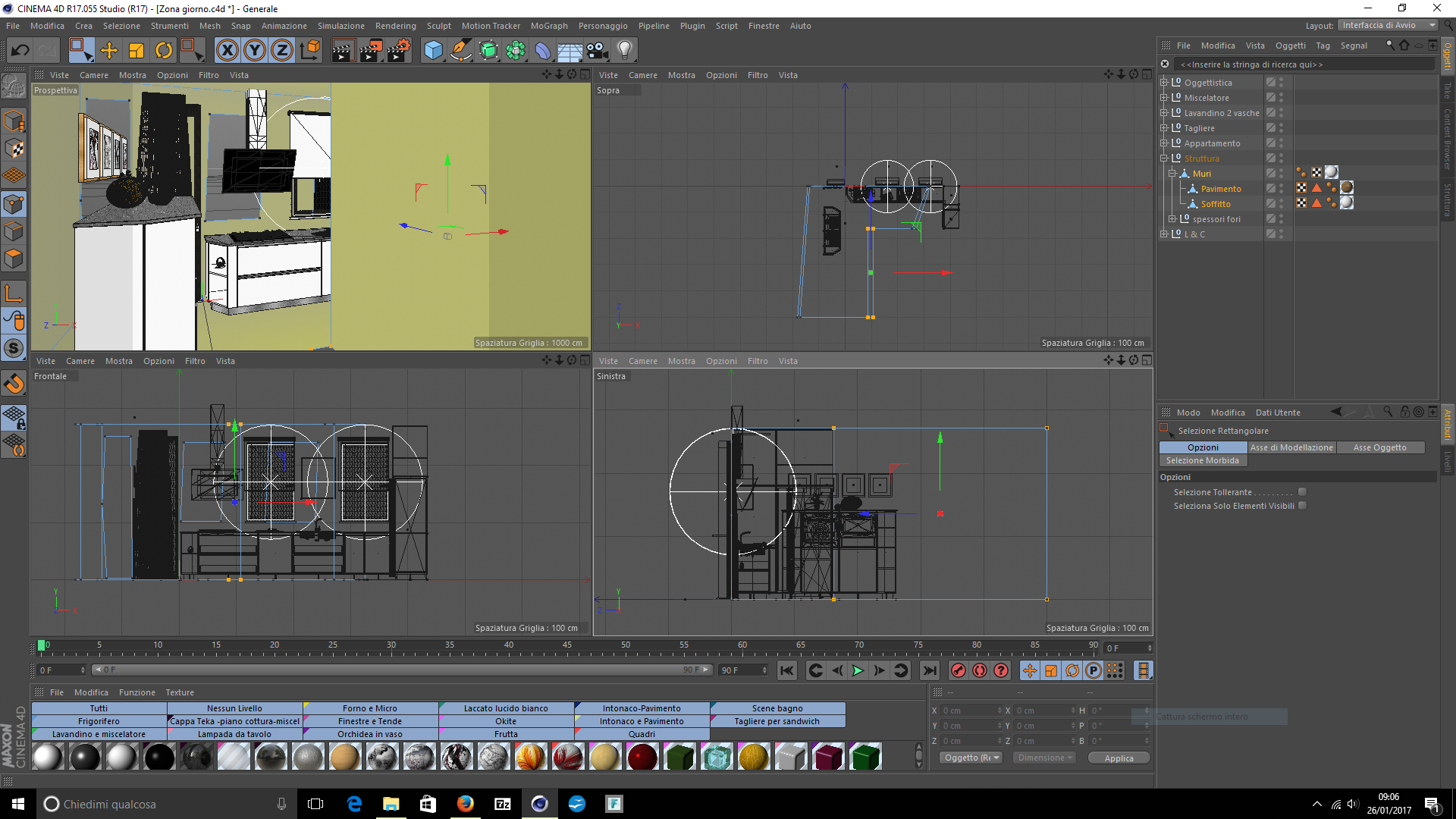Click the Applica button
This screenshot has width=1456, height=819.
(x=1119, y=758)
